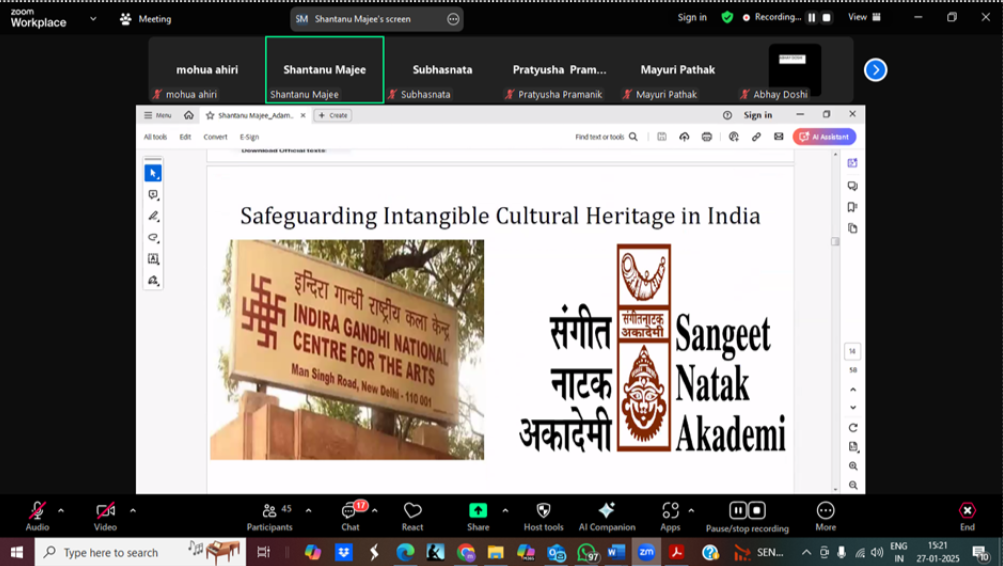Screen dimensions: 1003x566
Task: End the meeting
Action: [967, 515]
